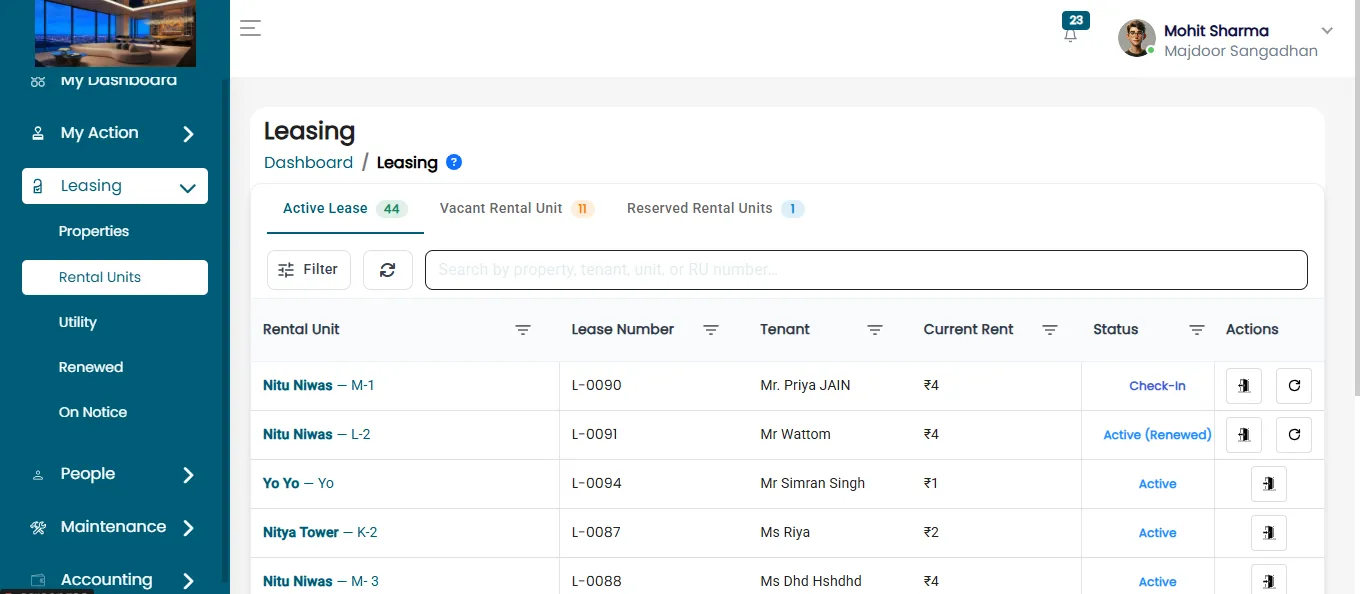Switch to the Reserved Rental Units tab
Image resolution: width=1360 pixels, height=594 pixels.
[715, 209]
